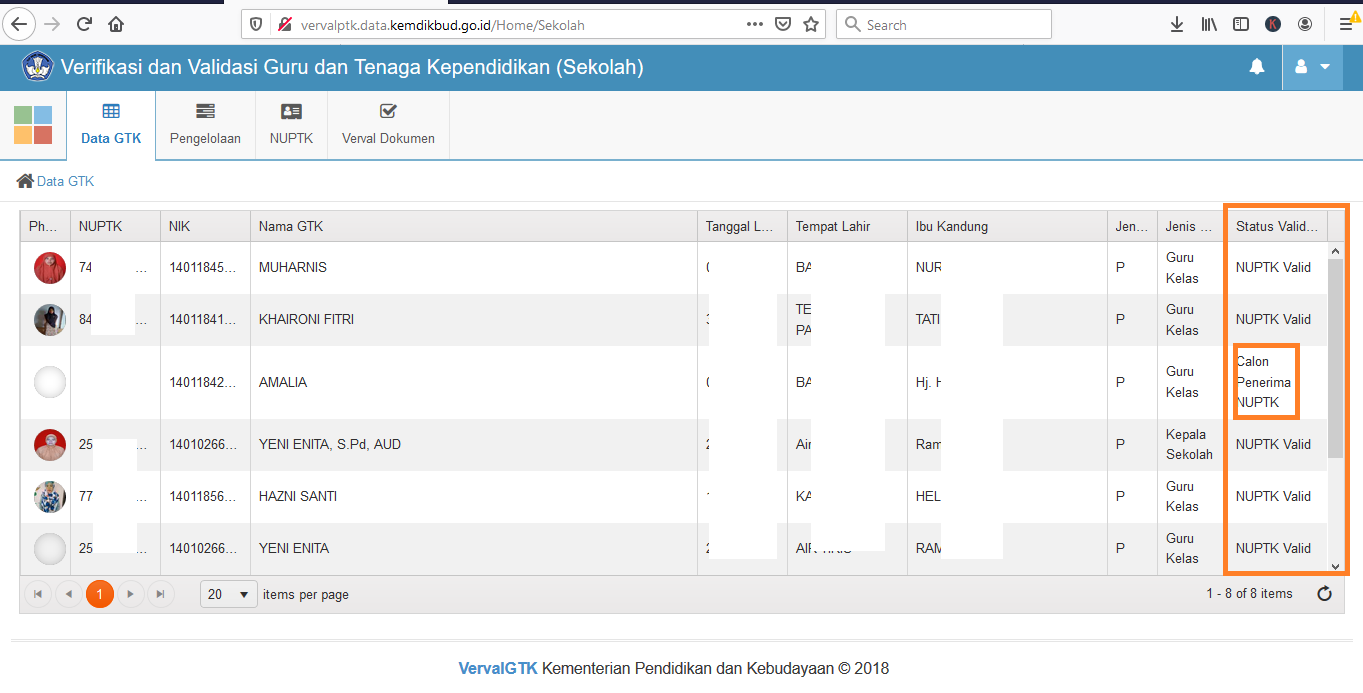Image resolution: width=1363 pixels, height=693 pixels.
Task: Go to previous page pager button
Action: pyautogui.click(x=69, y=594)
